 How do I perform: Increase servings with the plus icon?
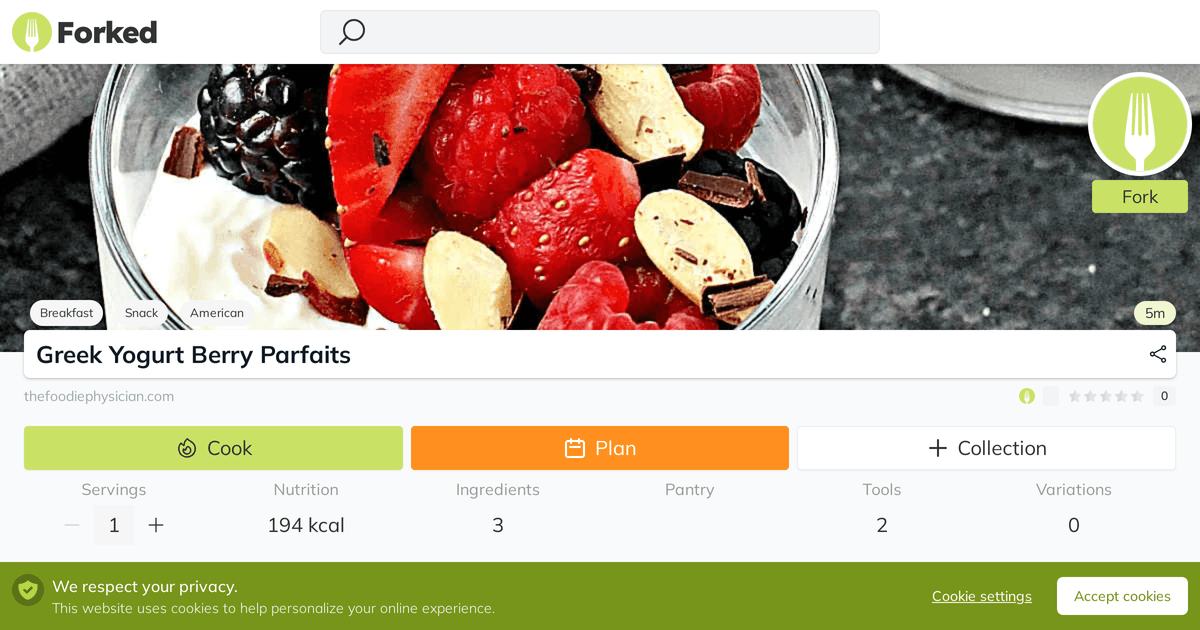(156, 525)
